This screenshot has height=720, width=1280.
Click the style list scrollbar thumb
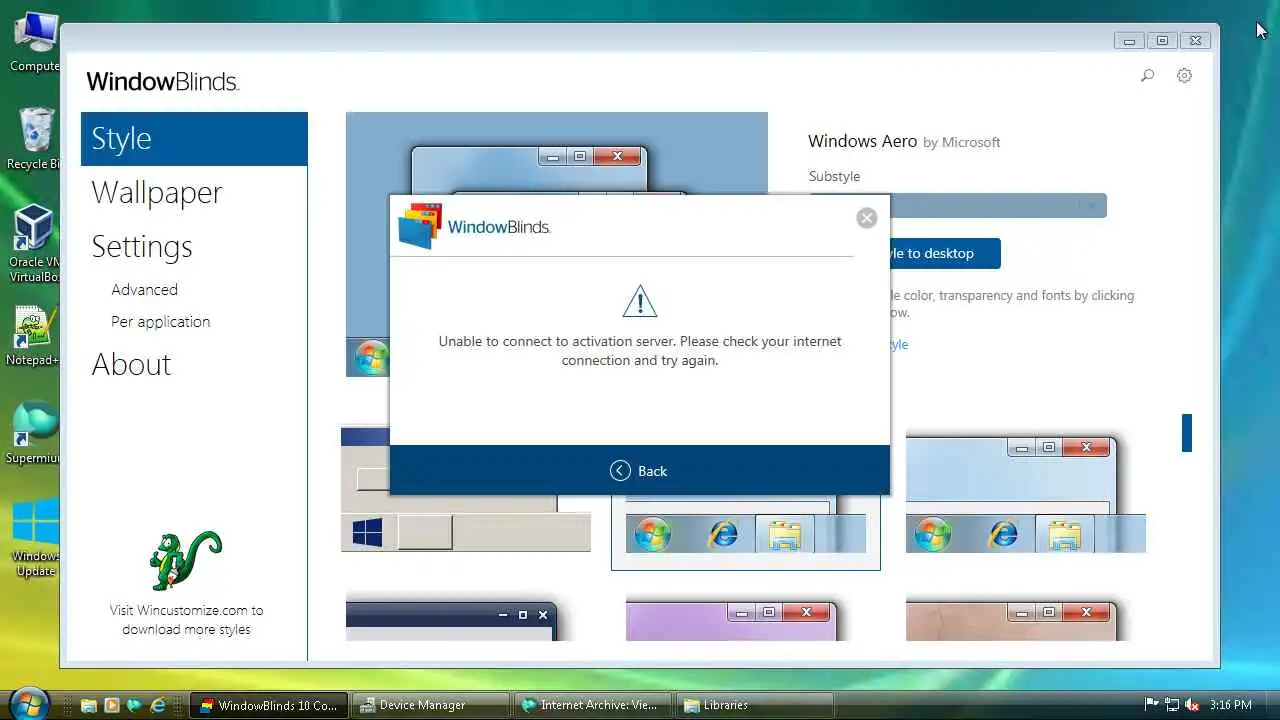click(x=1187, y=433)
